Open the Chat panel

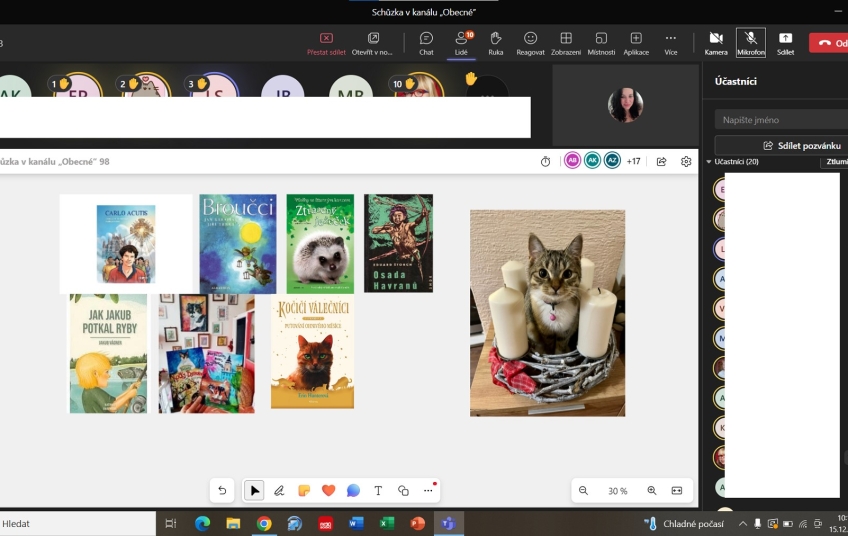426,43
